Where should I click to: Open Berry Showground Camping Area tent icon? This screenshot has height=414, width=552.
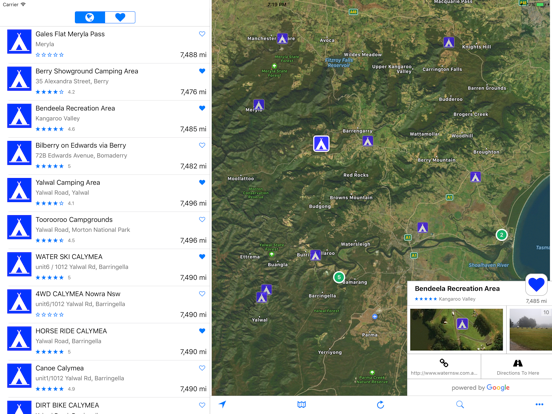point(19,79)
